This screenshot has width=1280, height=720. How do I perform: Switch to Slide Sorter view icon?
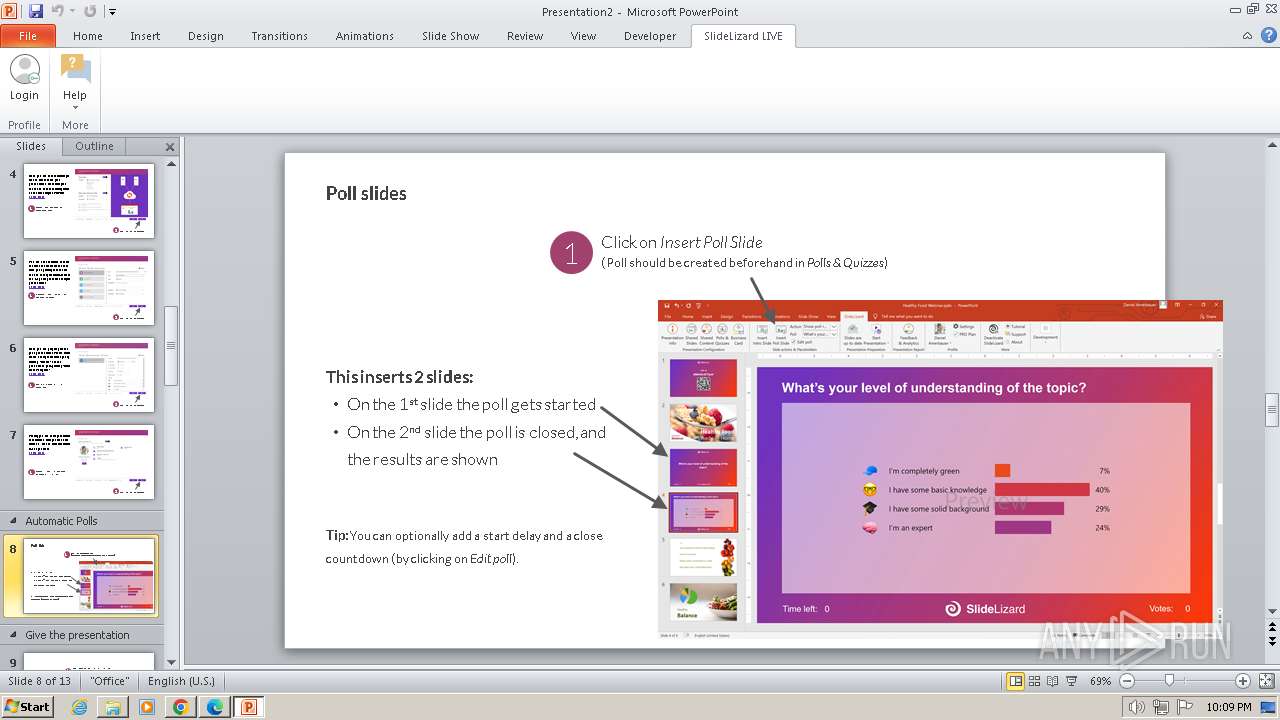tap(1035, 681)
